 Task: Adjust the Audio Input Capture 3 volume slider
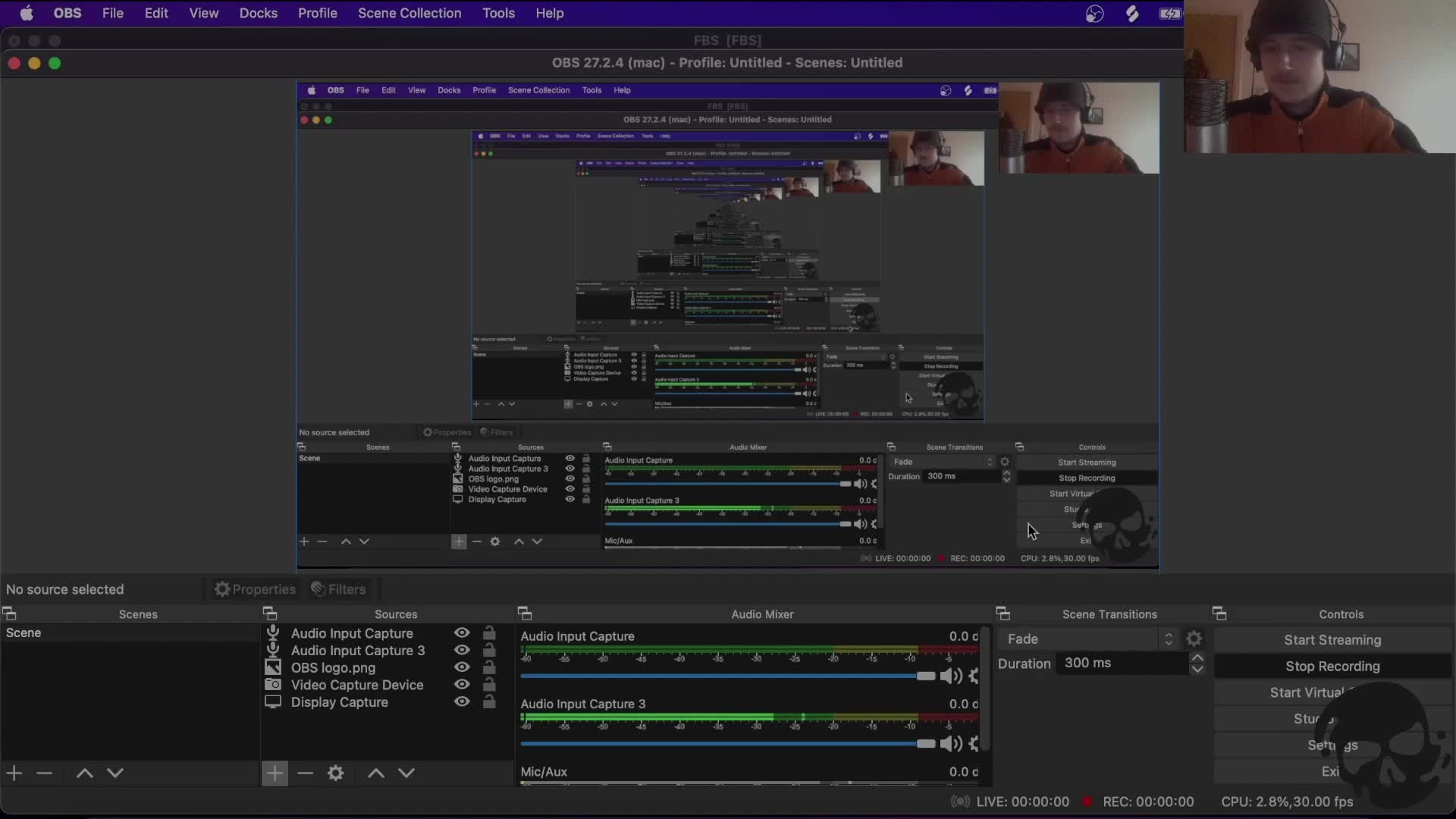(728, 743)
